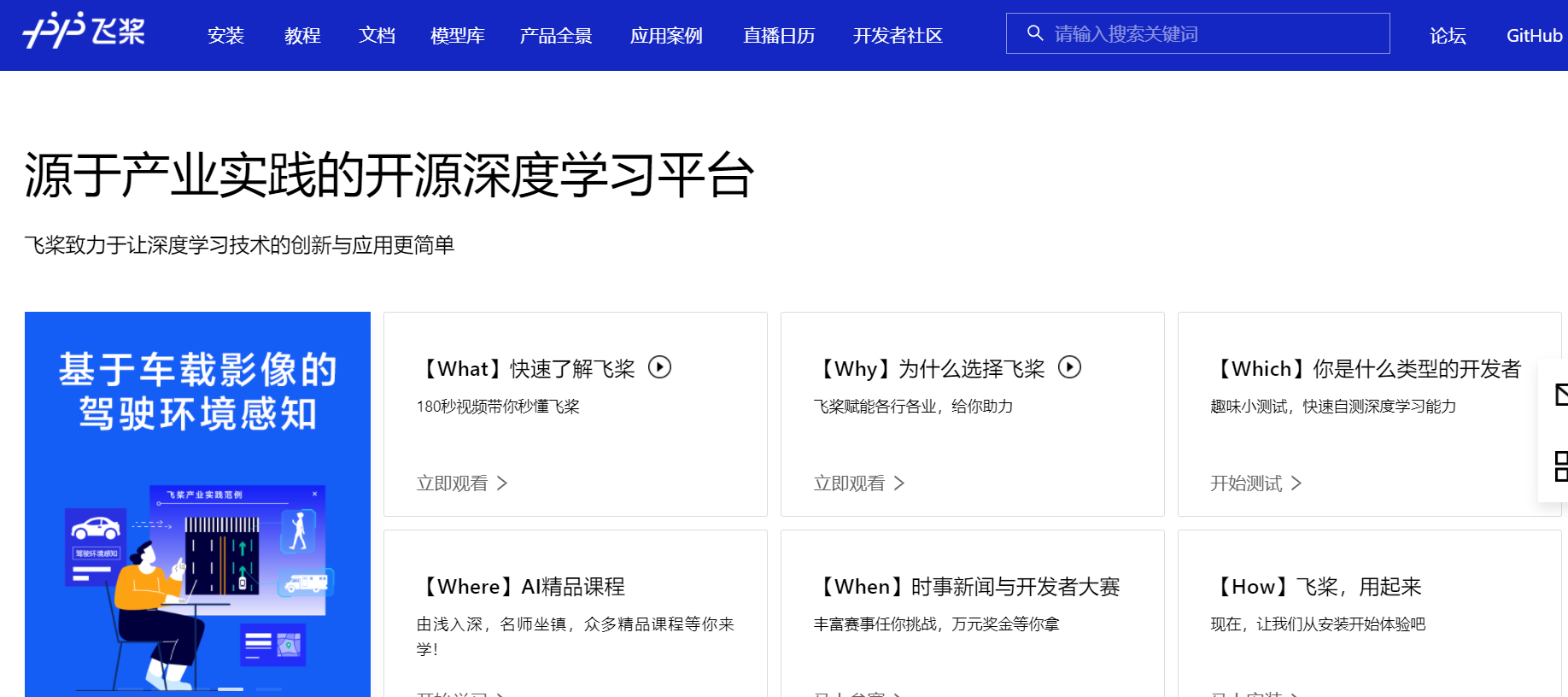Open the feedback icon on right sidebar
This screenshot has width=1568, height=697.
[x=1561, y=394]
